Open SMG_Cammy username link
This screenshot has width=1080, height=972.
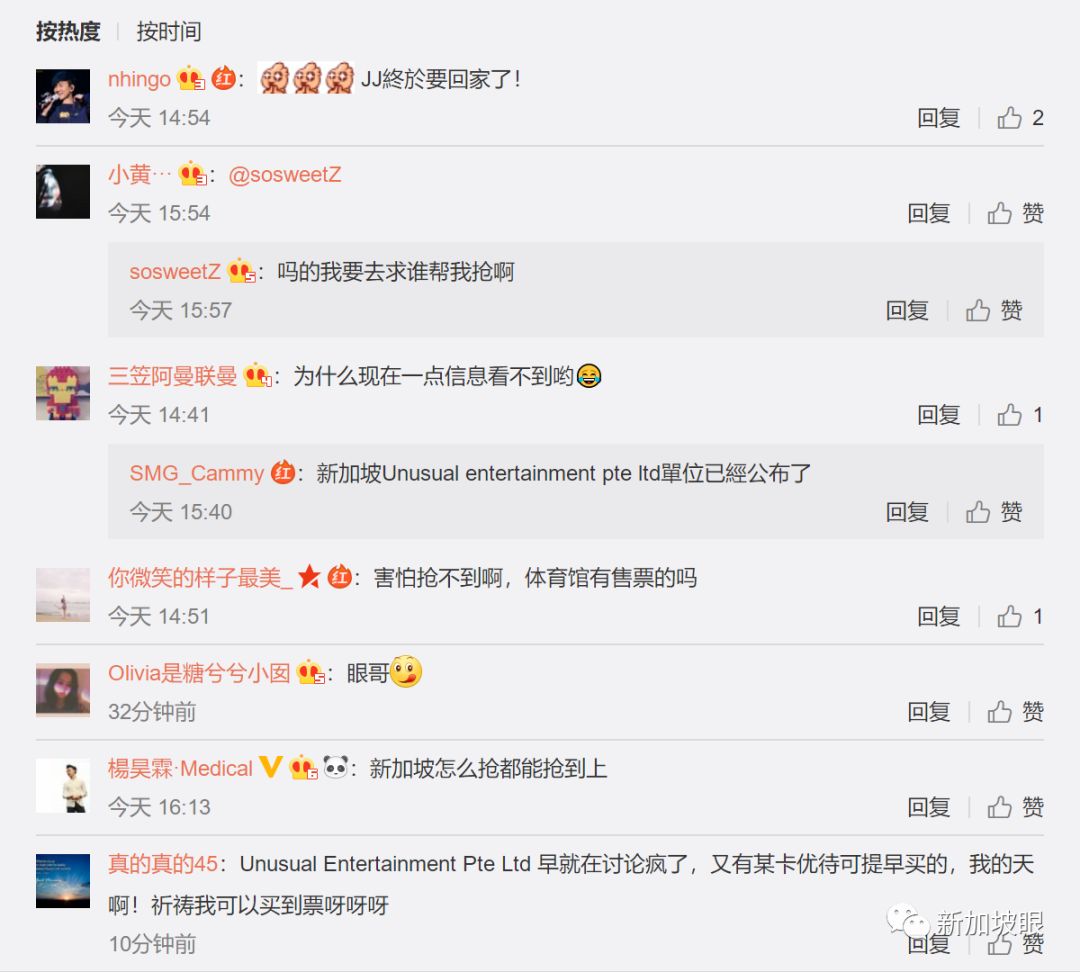coord(196,473)
